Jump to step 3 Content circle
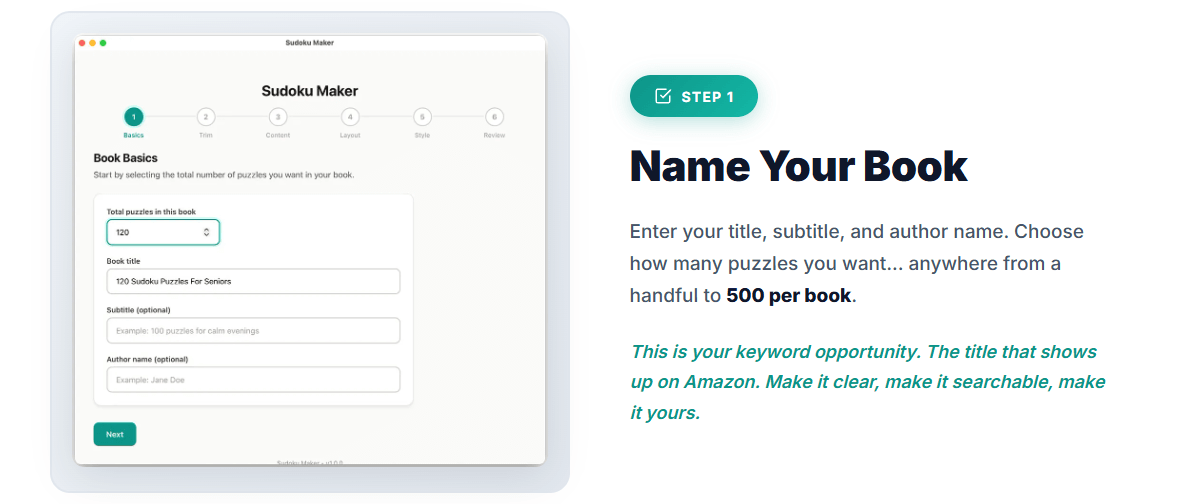Viewport: 1180px width, 504px height. point(278,116)
